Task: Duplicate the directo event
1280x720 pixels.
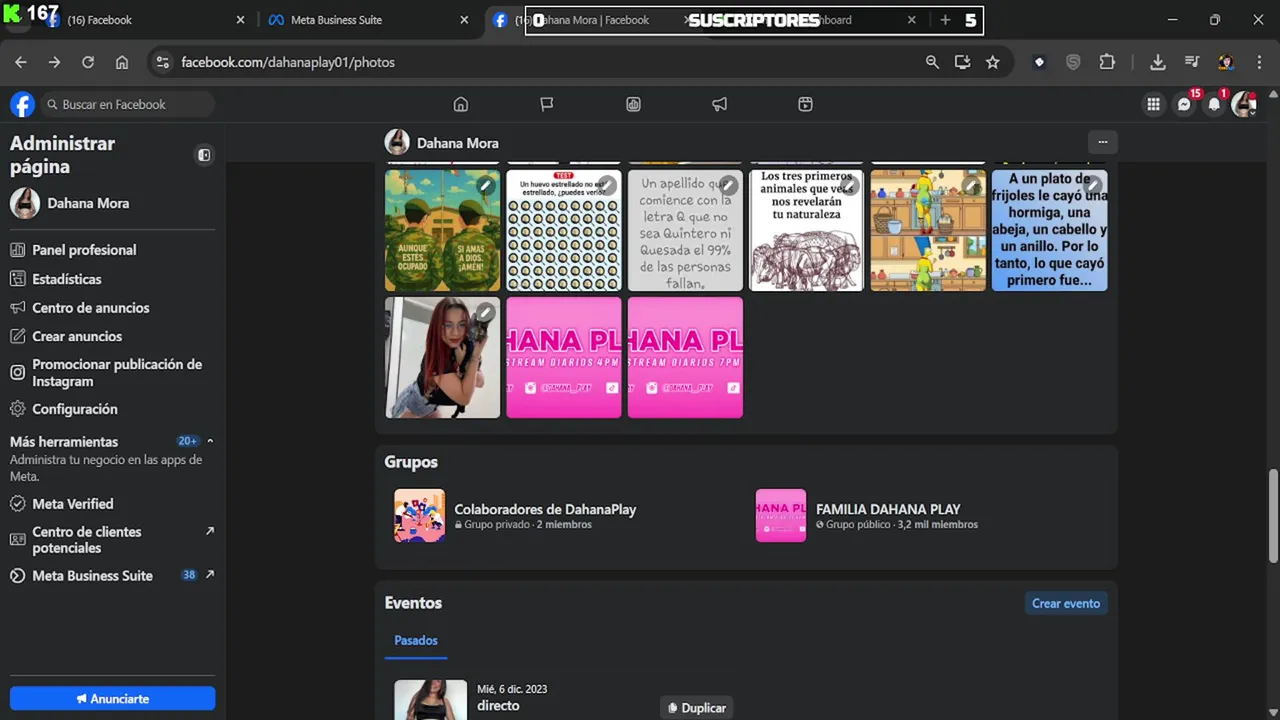Action: [x=696, y=708]
